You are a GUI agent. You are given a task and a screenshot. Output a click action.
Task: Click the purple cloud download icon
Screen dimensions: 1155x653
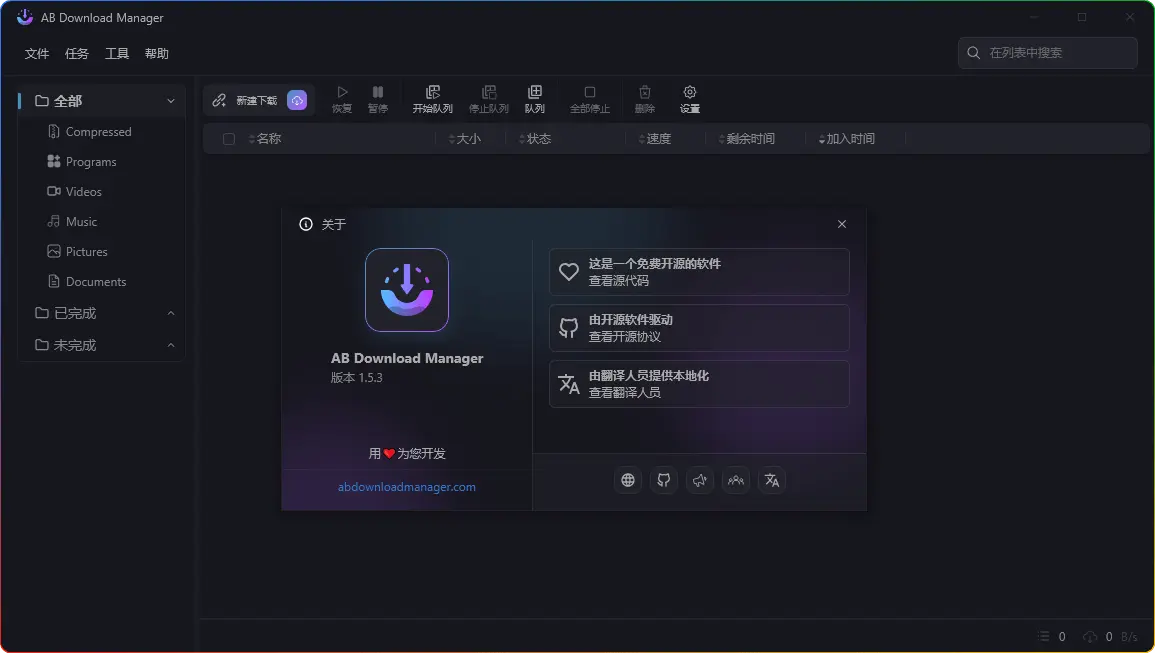(297, 100)
